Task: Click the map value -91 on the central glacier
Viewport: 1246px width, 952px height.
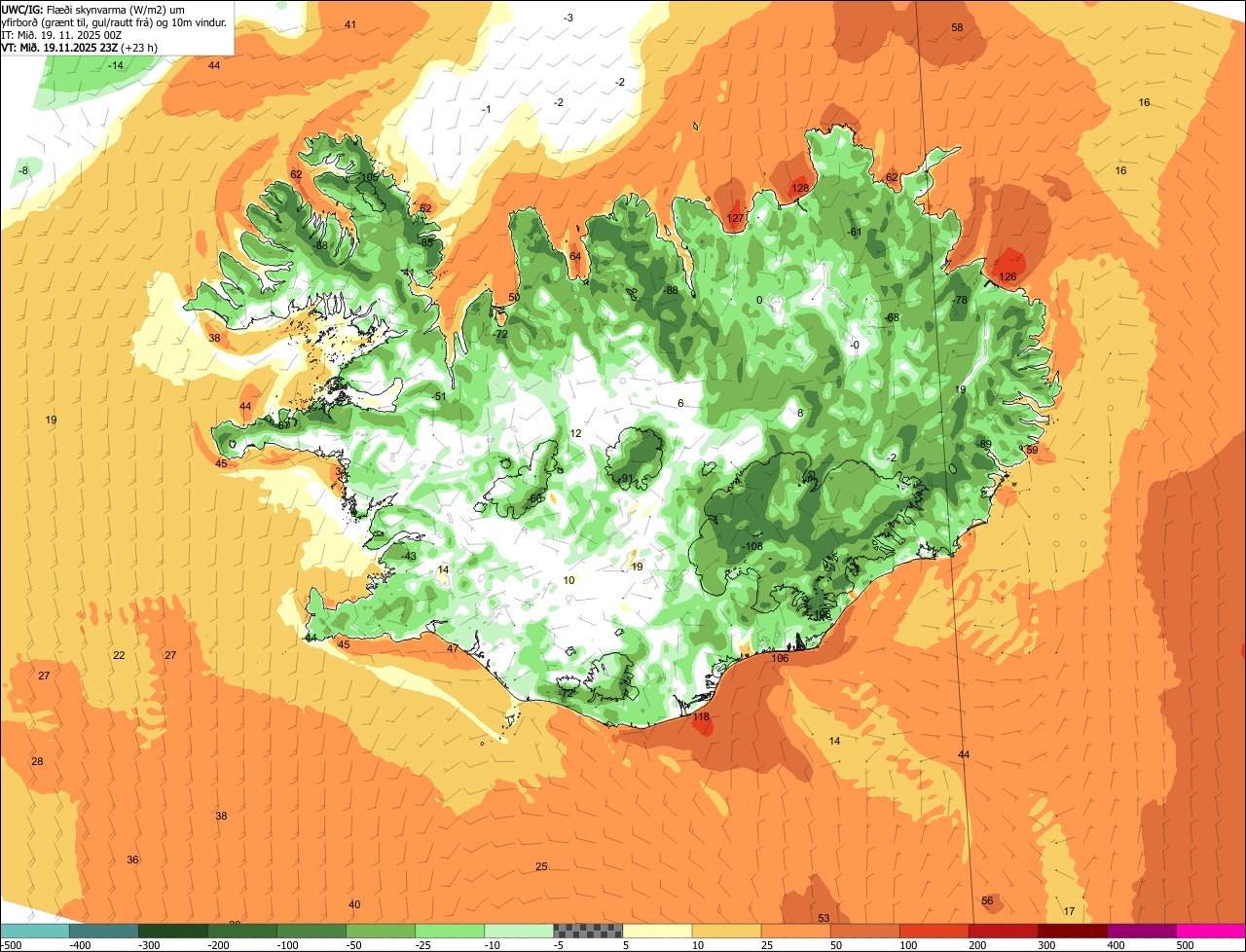Action: (x=624, y=479)
